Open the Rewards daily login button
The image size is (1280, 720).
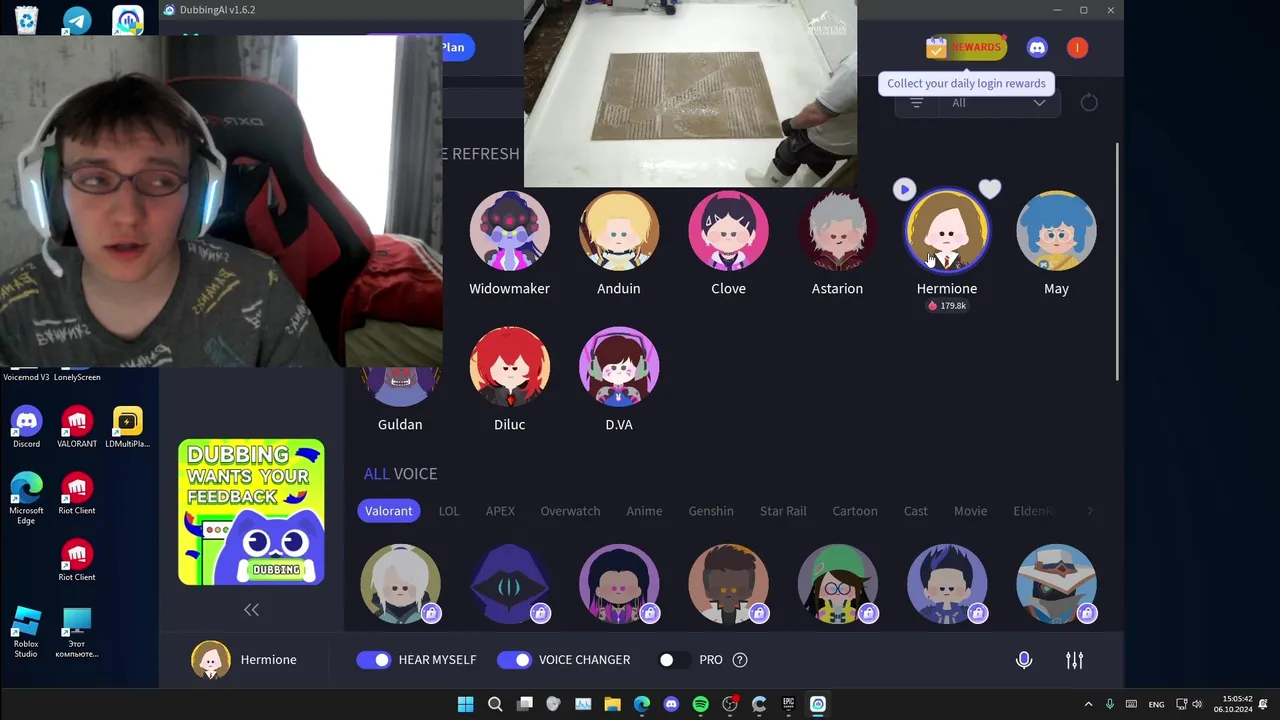pyautogui.click(x=964, y=47)
